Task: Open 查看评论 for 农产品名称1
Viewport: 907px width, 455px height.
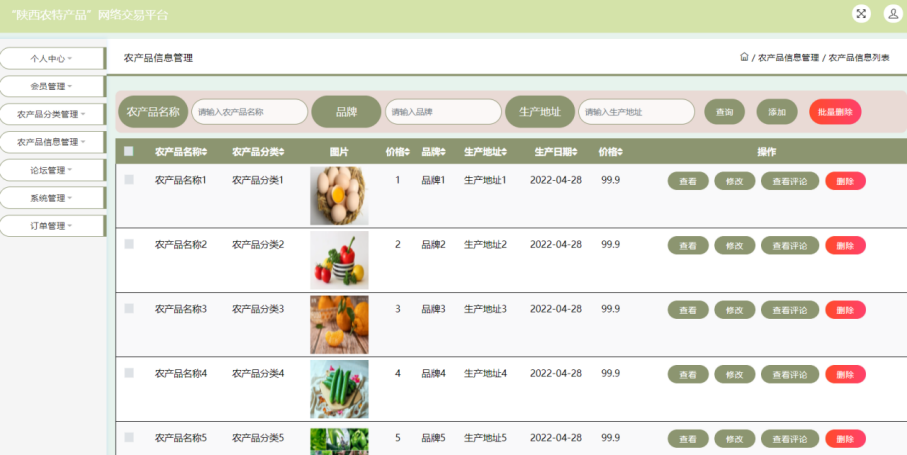Action: [x=790, y=181]
